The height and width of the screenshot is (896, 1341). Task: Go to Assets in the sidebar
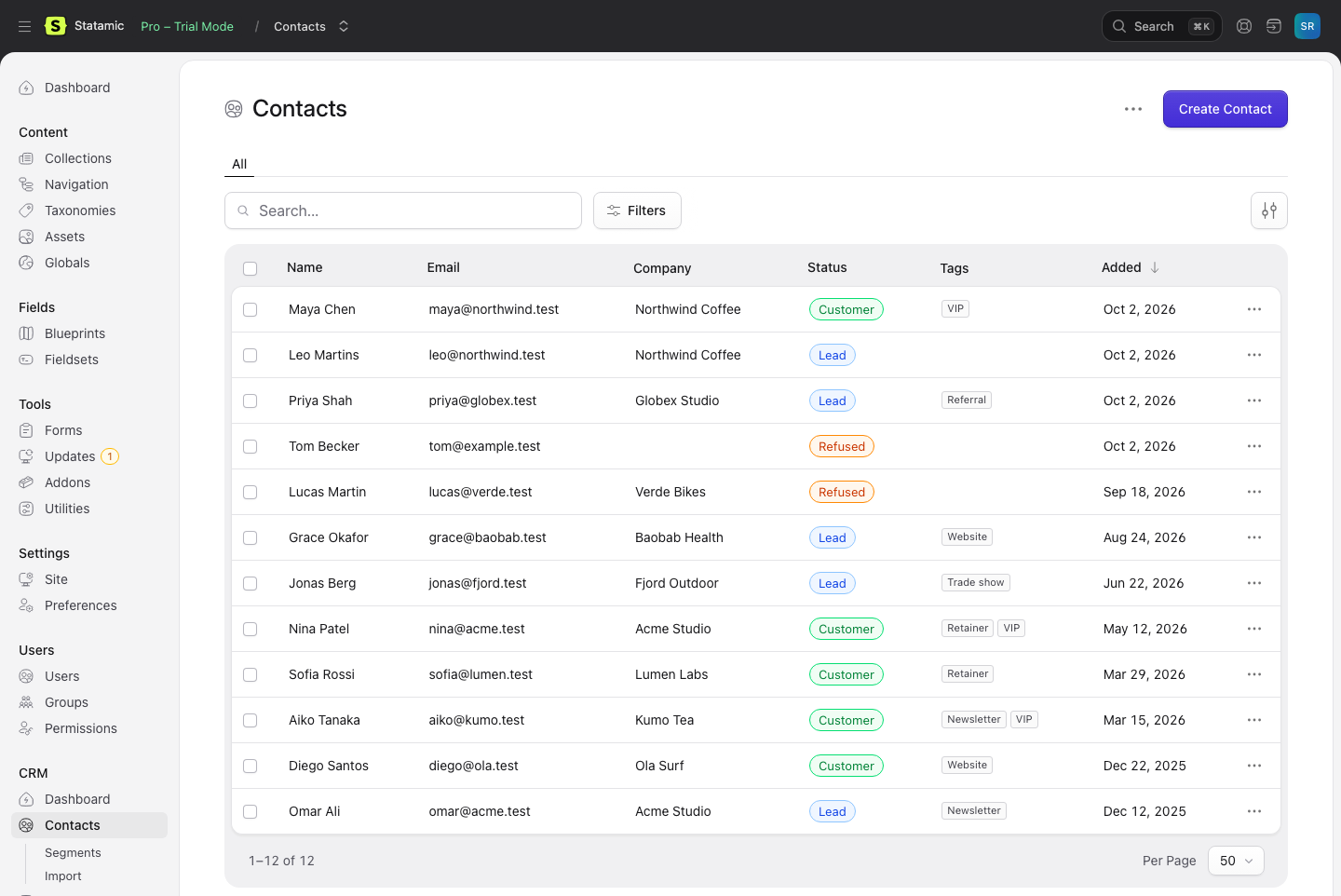[x=64, y=237]
